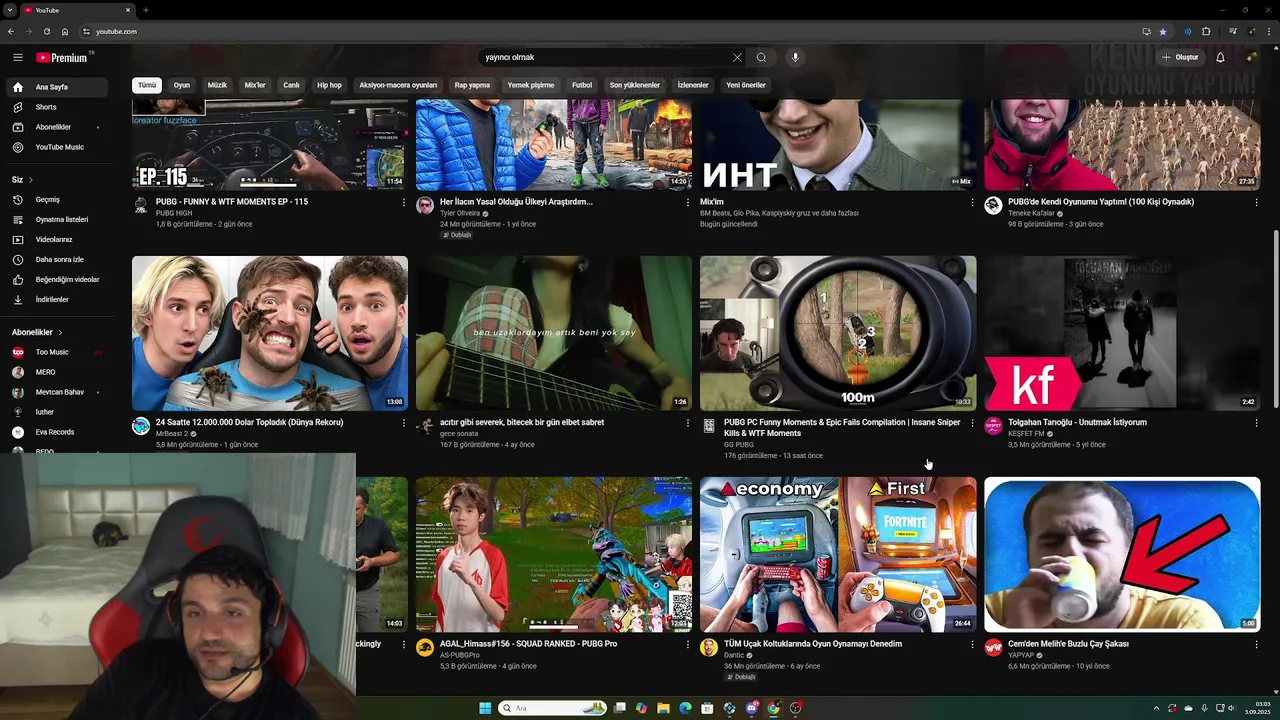Open options for Cem'den Melih'e video
The width and height of the screenshot is (1280, 720).
(1256, 644)
